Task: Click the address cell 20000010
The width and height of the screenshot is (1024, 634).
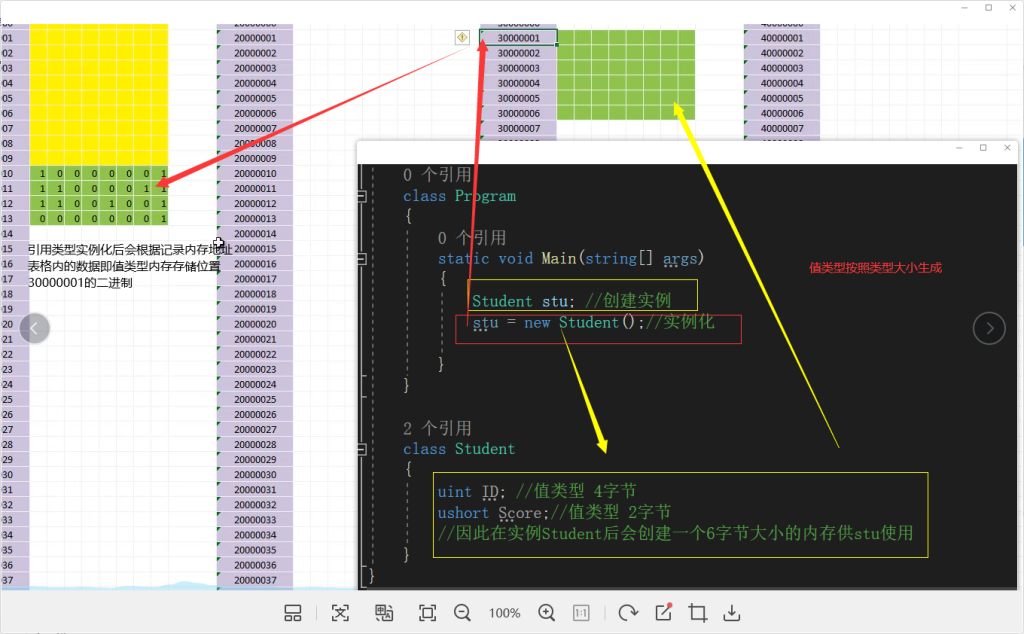Action: tap(255, 173)
